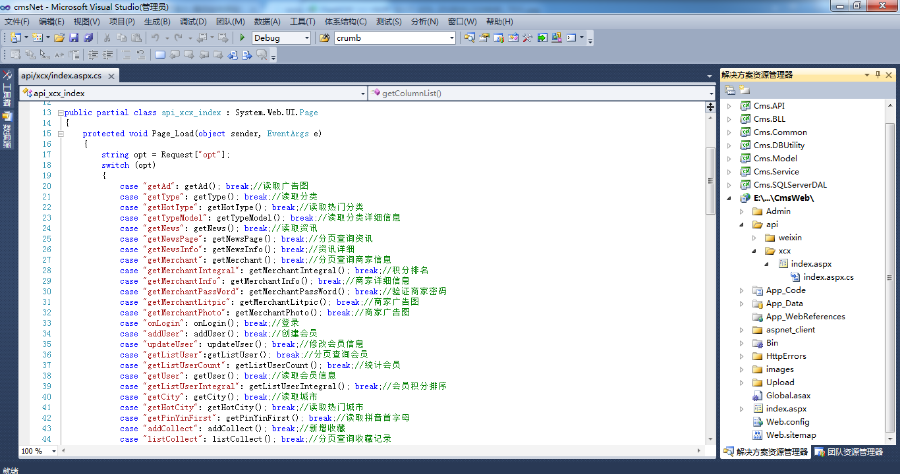Click the Undo toolbar icon
The width and height of the screenshot is (900, 474).
(156, 38)
